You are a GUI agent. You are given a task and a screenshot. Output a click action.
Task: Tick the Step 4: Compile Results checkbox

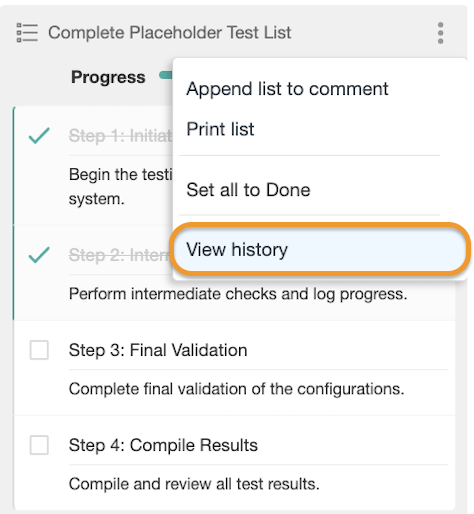tap(39, 445)
